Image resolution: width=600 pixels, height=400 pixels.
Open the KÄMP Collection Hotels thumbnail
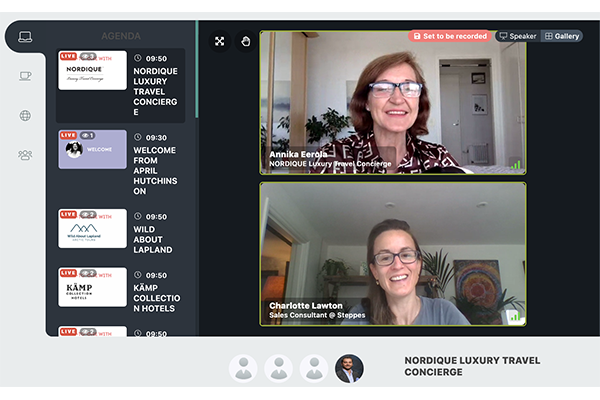92,287
